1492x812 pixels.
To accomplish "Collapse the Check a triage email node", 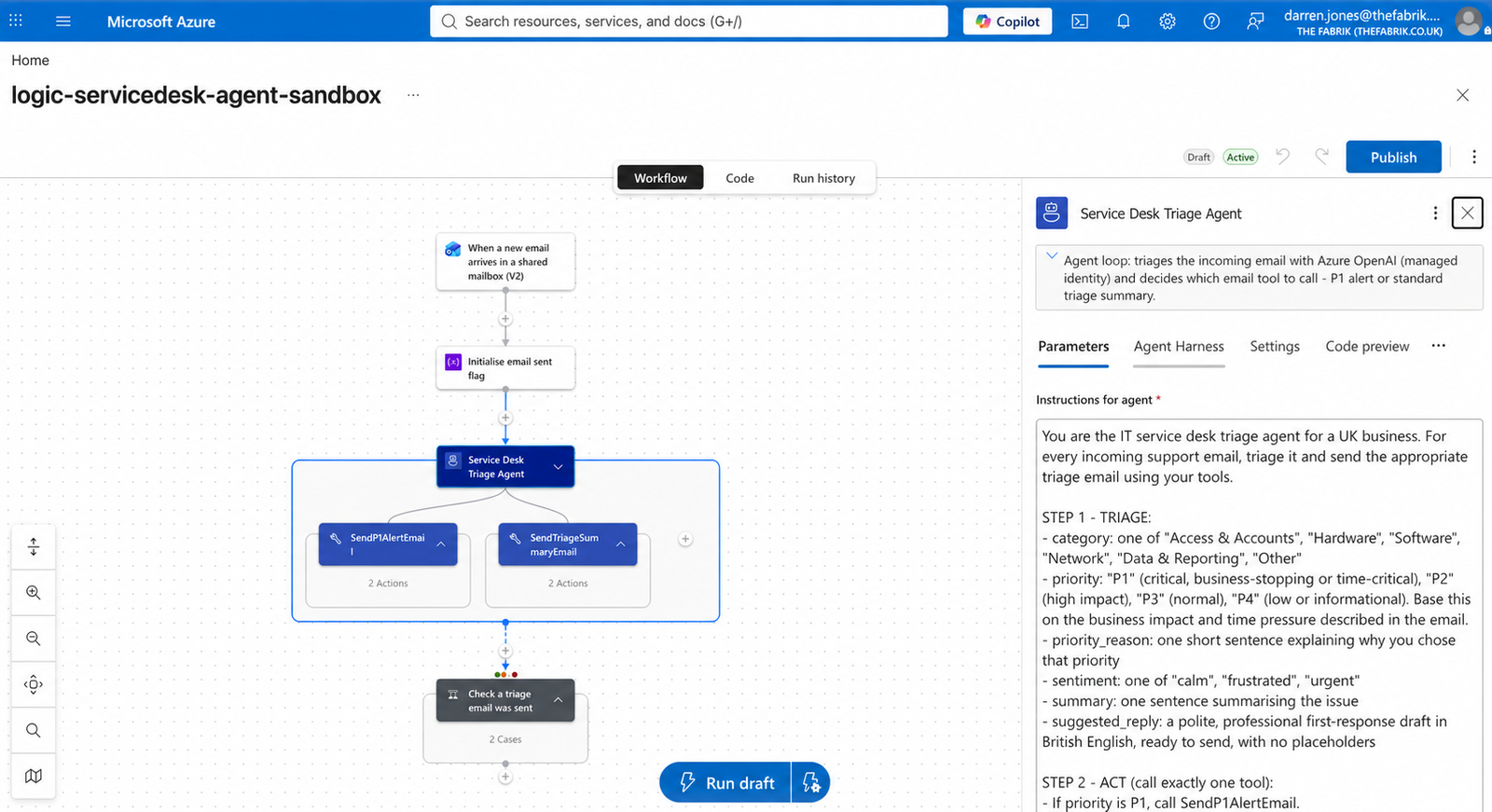I will coord(558,700).
